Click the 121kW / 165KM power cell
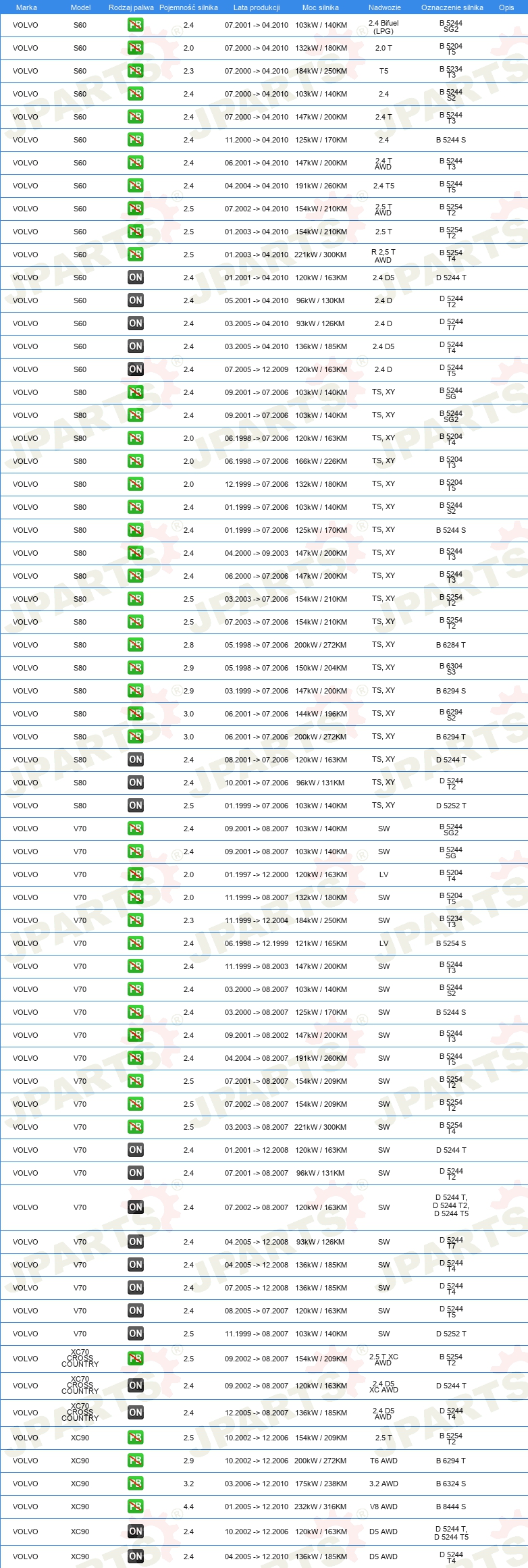528x1568 pixels. (x=321, y=943)
